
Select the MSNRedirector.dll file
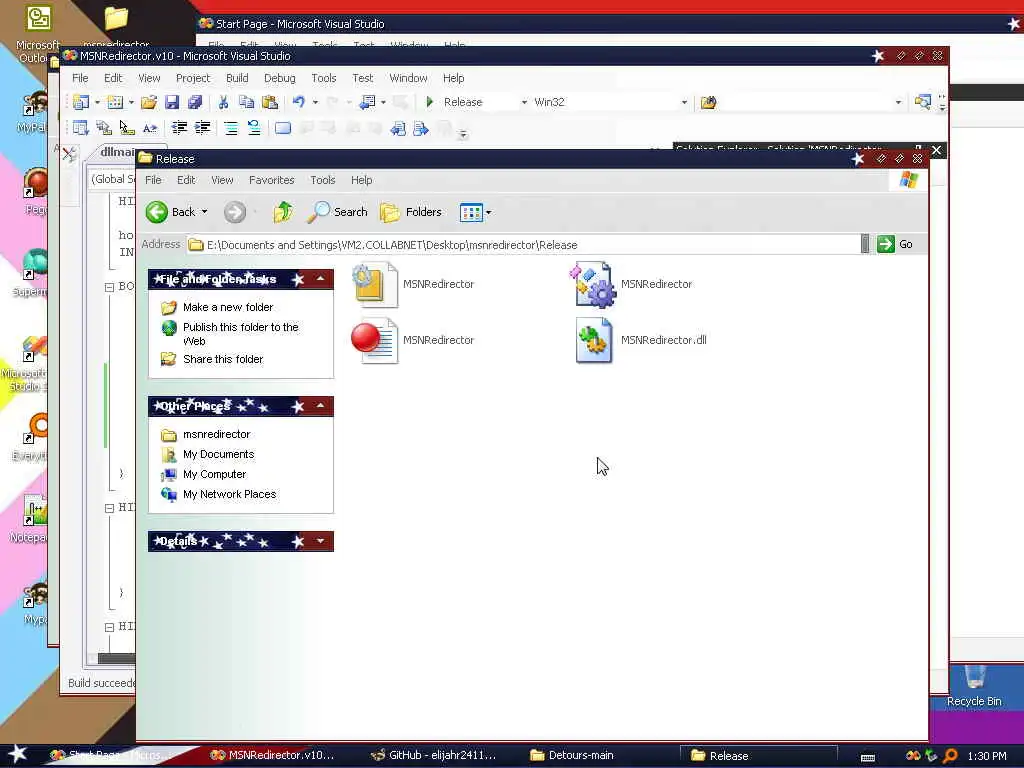[641, 340]
